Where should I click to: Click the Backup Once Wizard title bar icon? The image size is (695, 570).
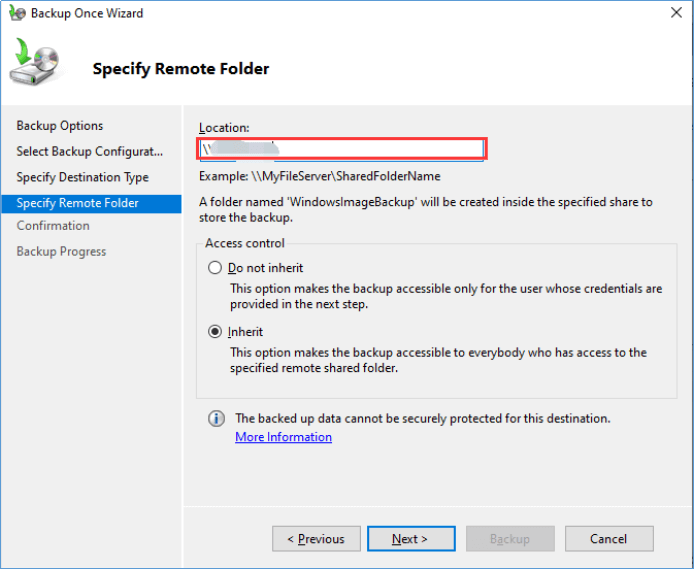coord(17,14)
